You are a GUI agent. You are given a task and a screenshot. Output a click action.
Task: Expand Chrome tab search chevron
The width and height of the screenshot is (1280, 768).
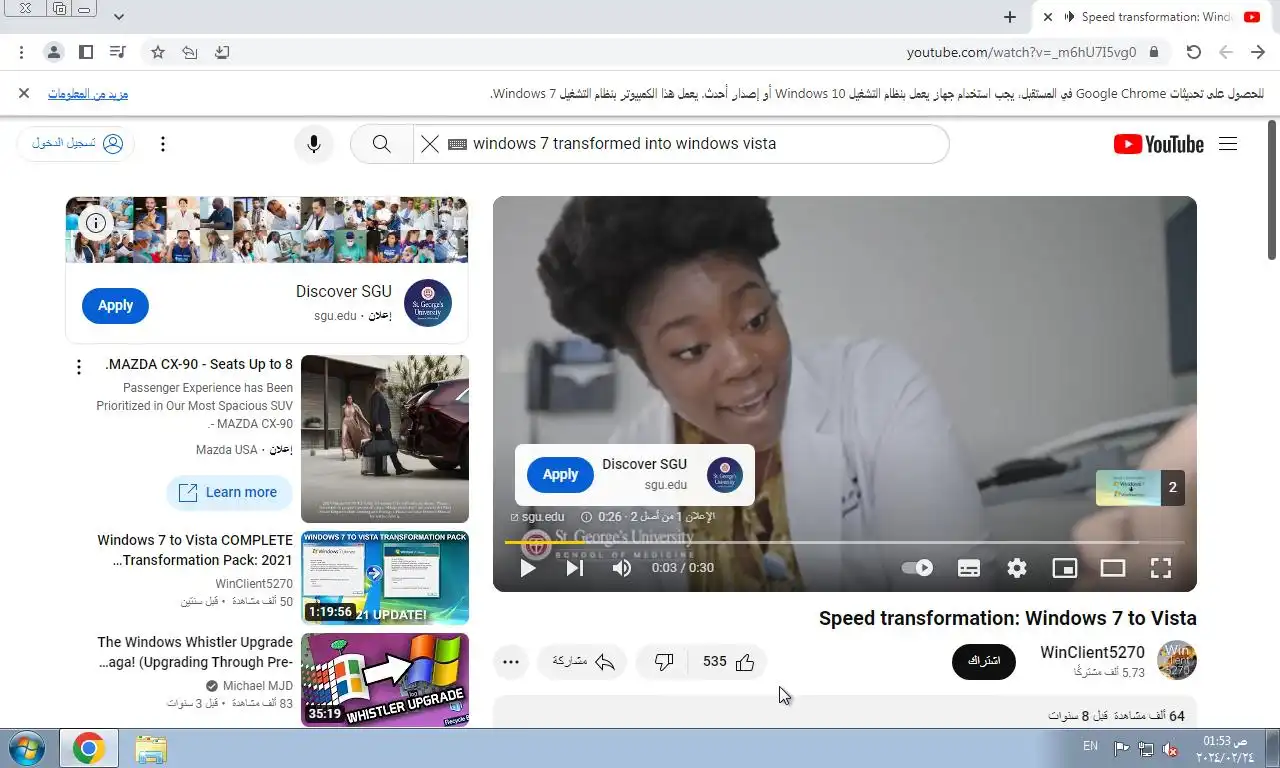click(x=119, y=17)
